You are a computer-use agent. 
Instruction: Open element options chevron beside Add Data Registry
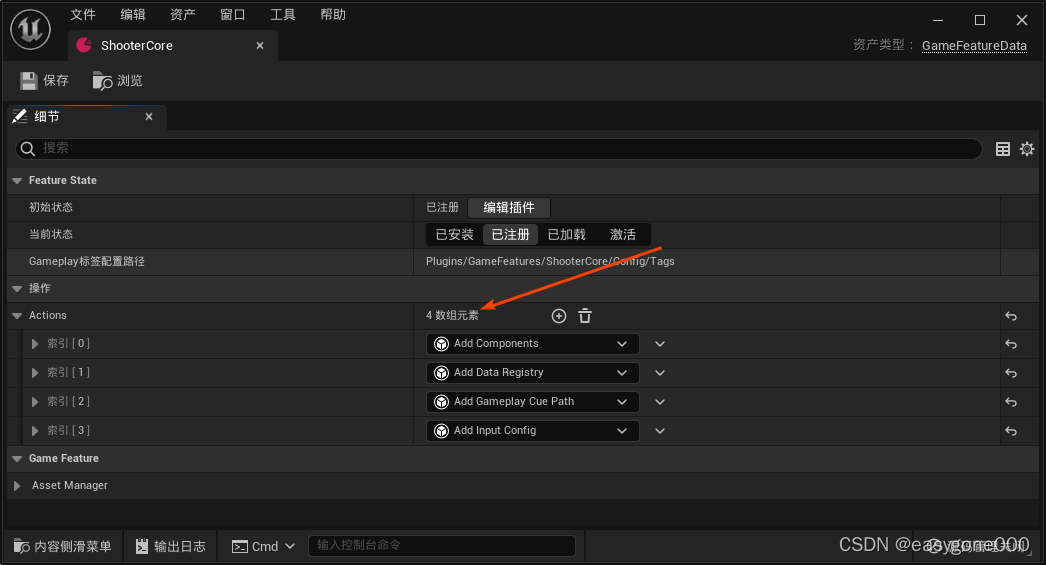[660, 373]
